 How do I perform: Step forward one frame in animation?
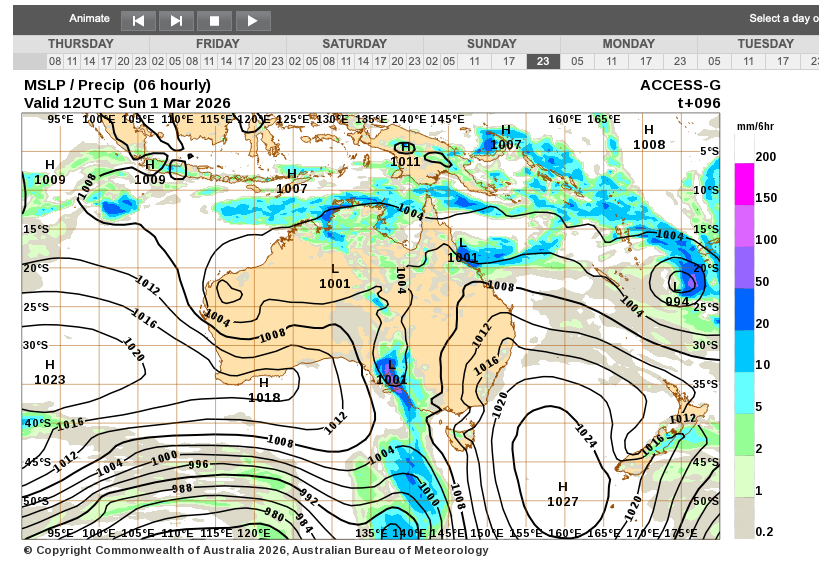(176, 20)
